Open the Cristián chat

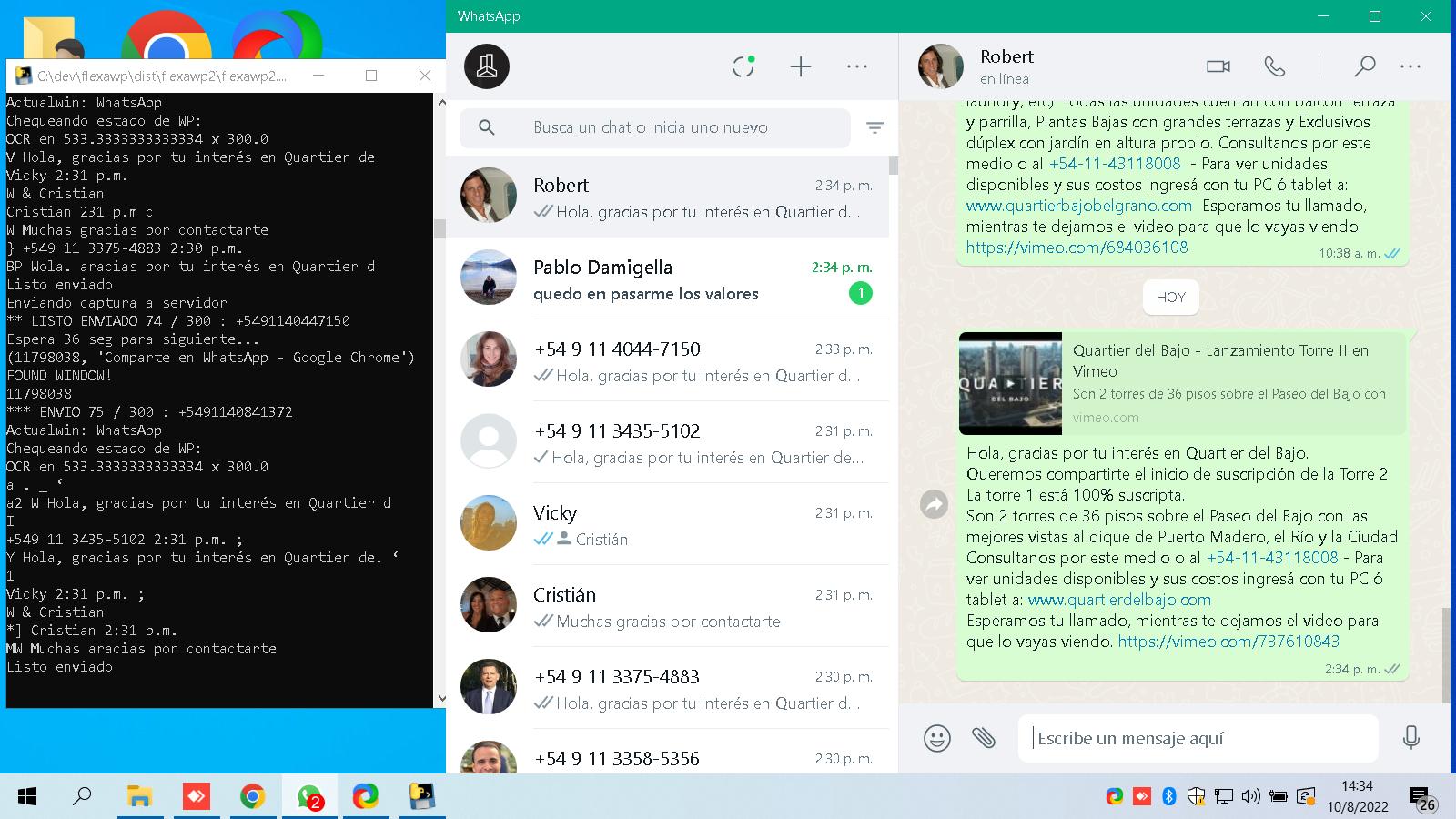(667, 606)
